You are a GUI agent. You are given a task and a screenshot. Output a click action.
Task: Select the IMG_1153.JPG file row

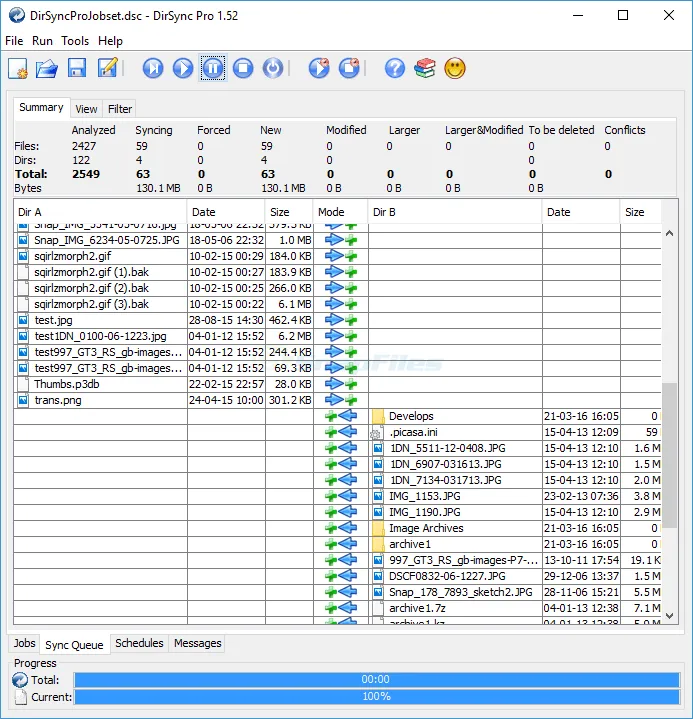[x=337, y=496]
